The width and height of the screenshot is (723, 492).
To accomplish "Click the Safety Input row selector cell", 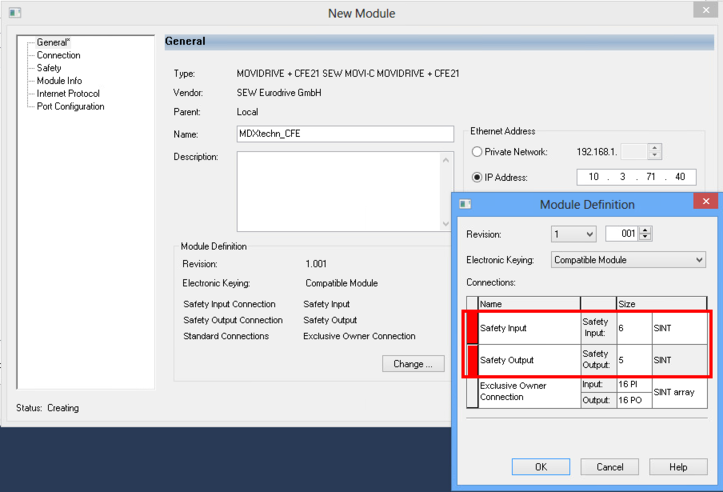I will click(x=471, y=328).
